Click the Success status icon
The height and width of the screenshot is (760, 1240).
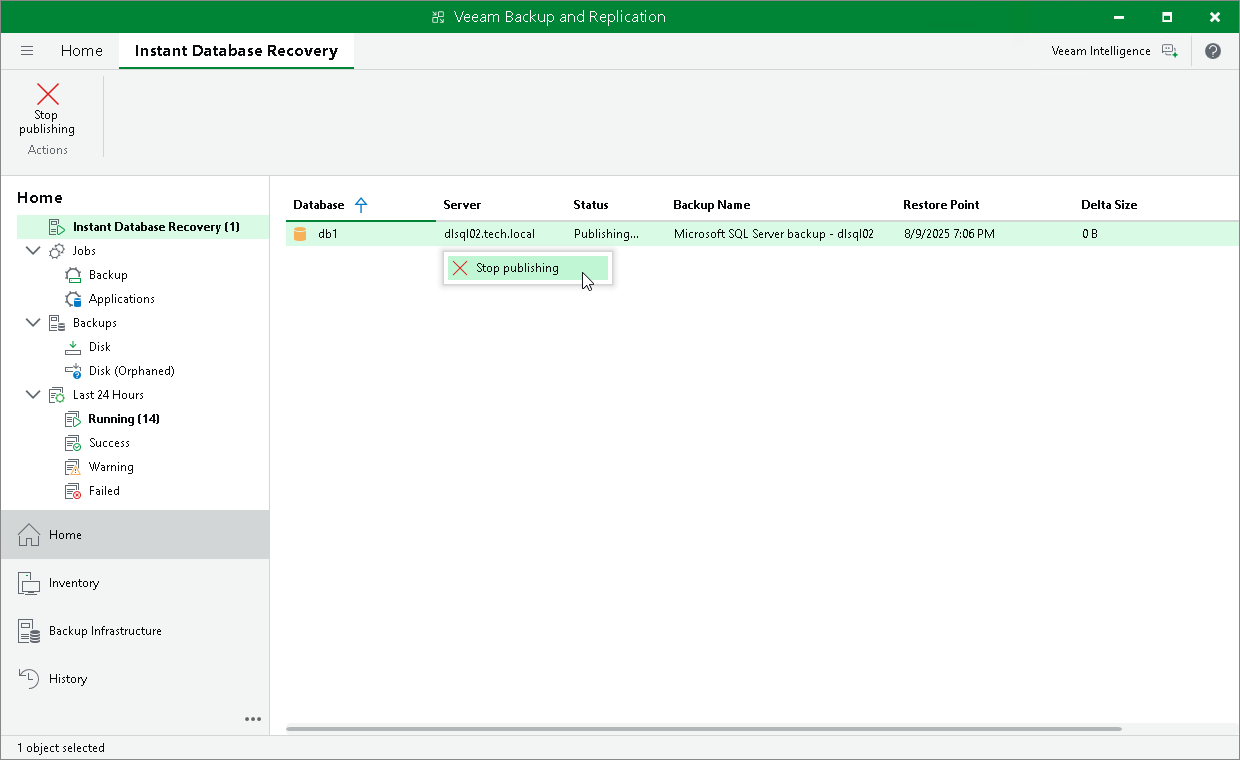click(73, 443)
